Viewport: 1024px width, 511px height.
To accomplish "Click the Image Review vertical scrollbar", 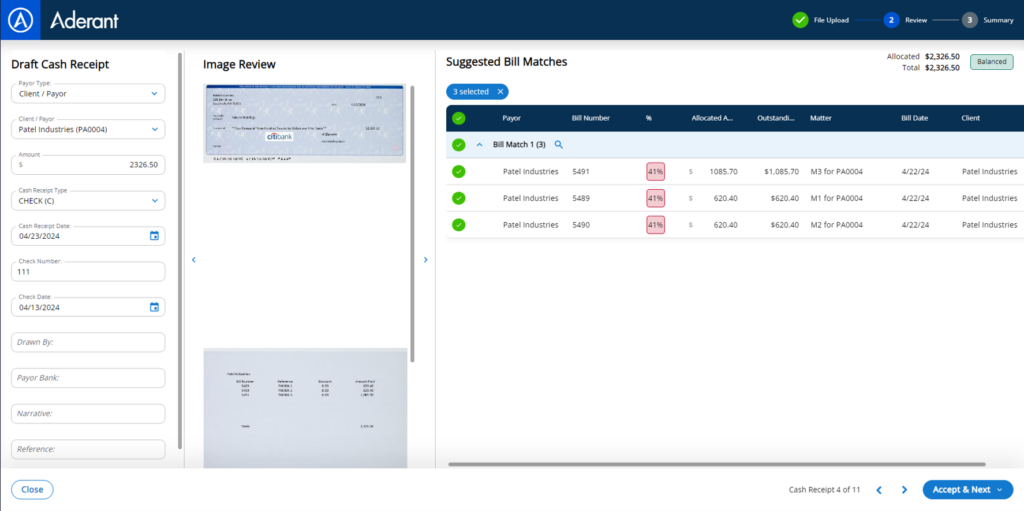I will (412, 223).
